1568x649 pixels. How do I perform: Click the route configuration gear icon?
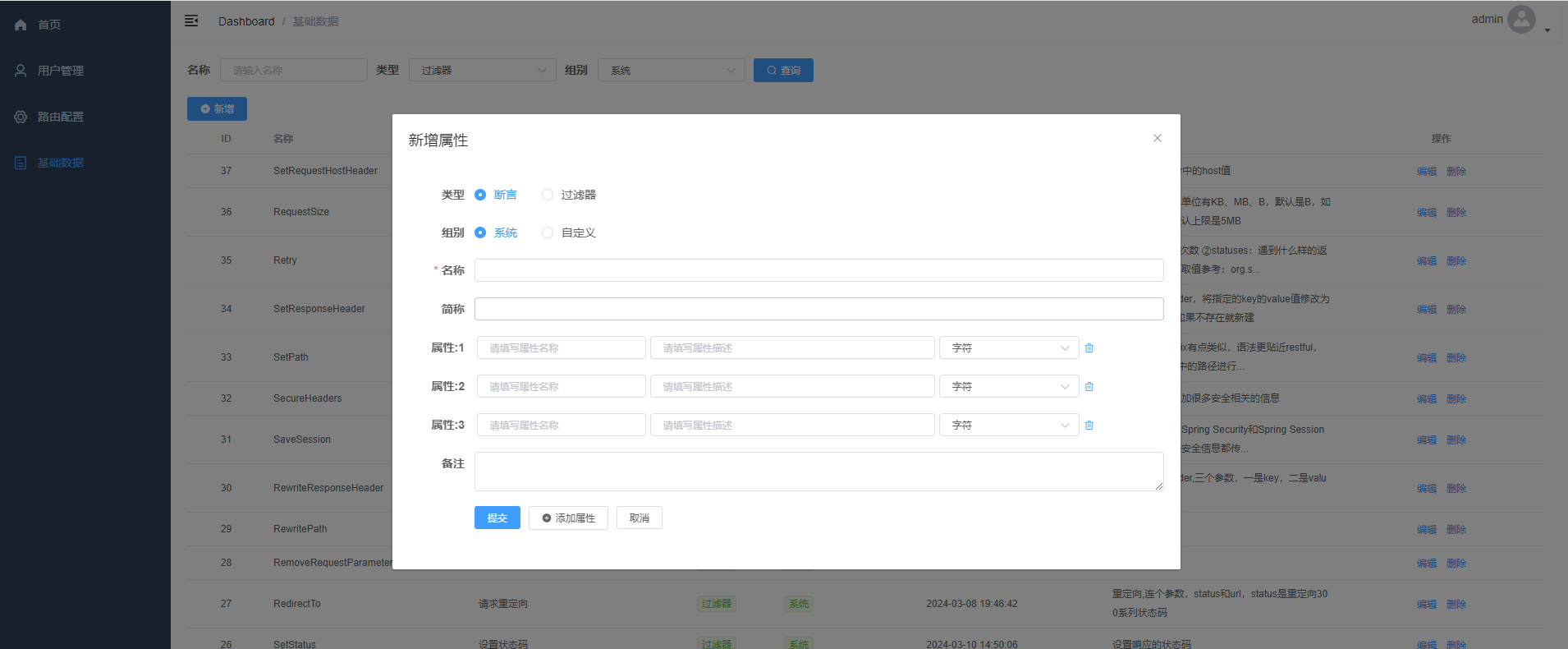click(21, 117)
